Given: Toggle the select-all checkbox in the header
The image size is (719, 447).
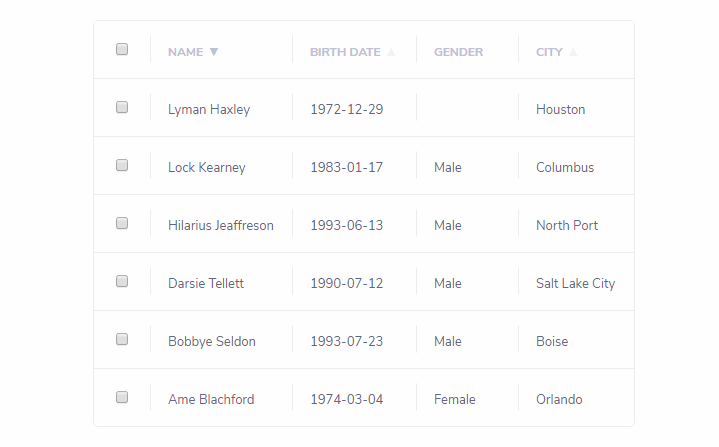Looking at the screenshot, I should pos(122,49).
